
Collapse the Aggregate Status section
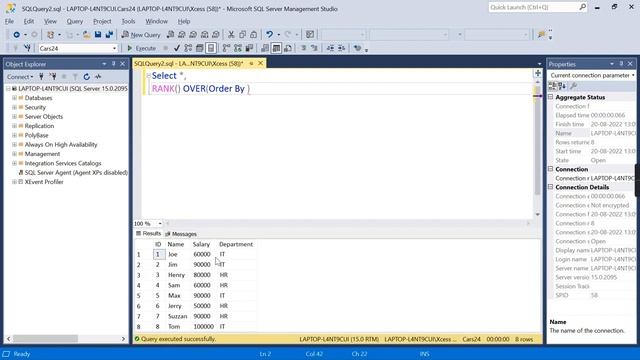point(551,97)
